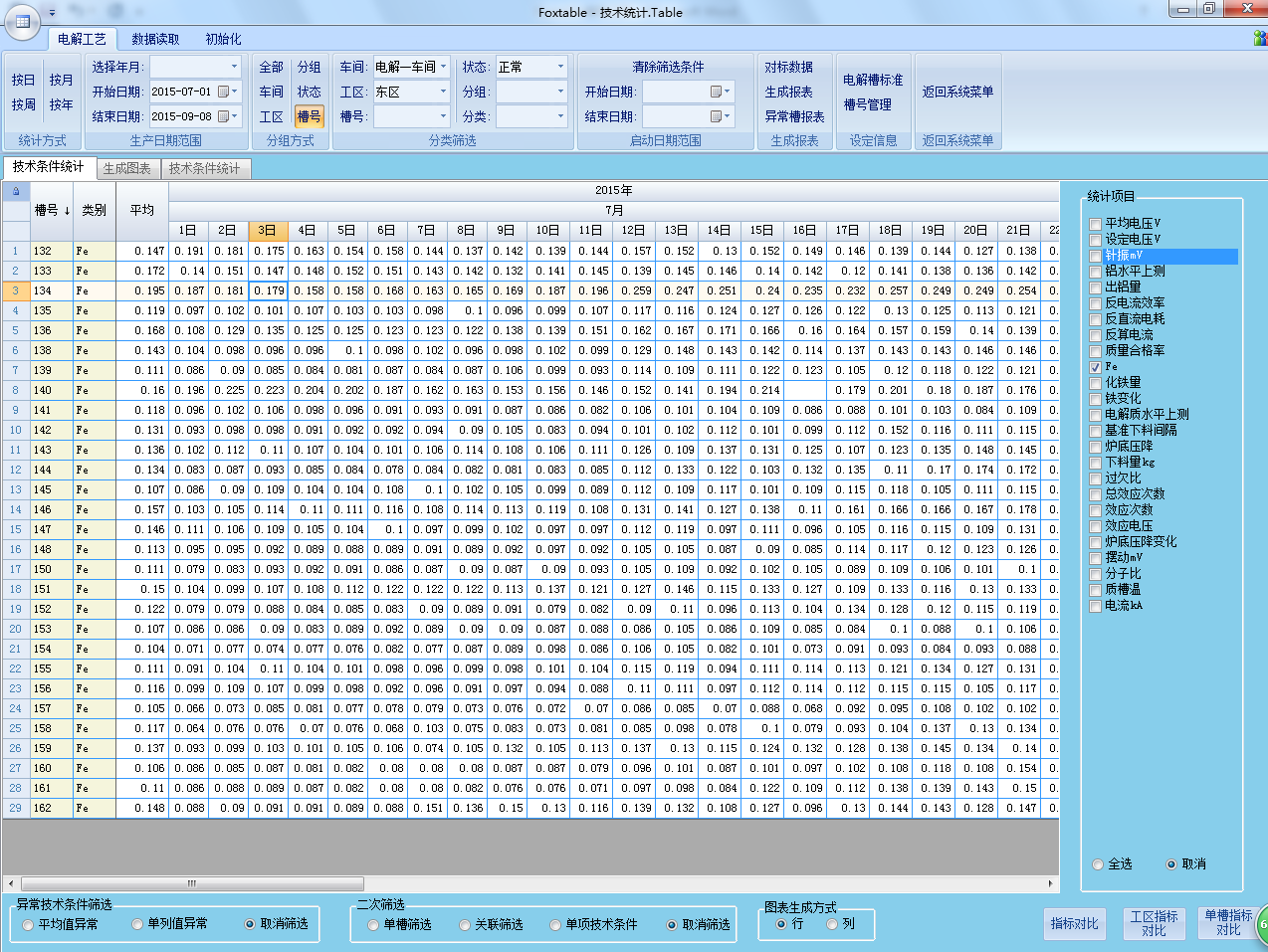The height and width of the screenshot is (952, 1268).
Task: Open the 选择年月 dropdown
Action: coord(235,67)
